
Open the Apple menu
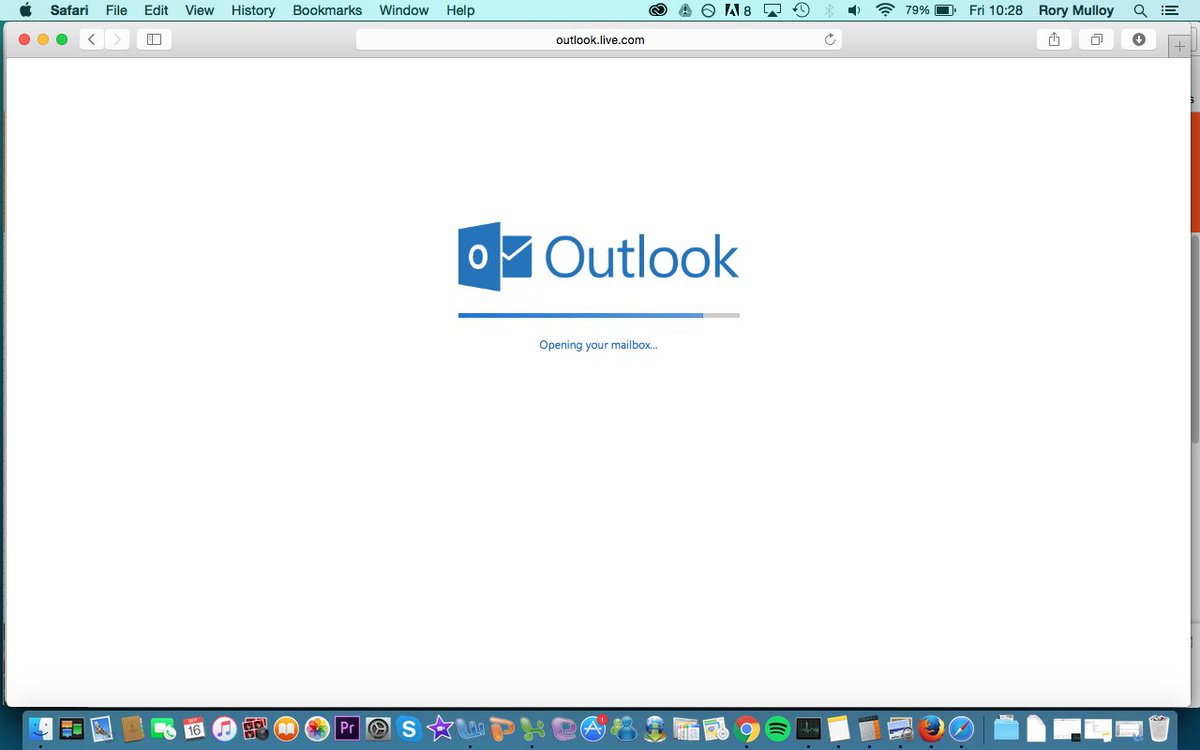(26, 10)
